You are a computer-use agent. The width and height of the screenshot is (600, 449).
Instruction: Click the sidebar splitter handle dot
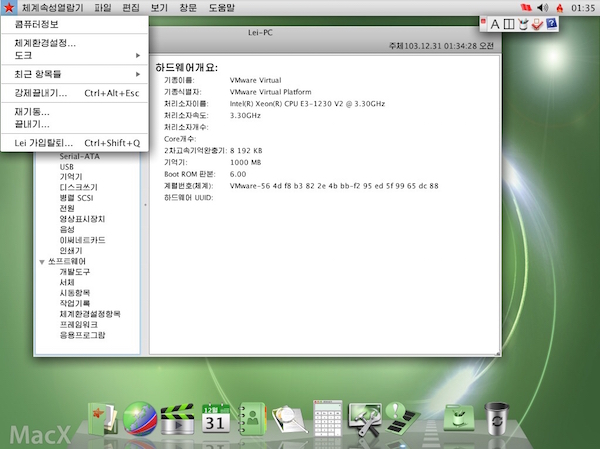(x=145, y=205)
